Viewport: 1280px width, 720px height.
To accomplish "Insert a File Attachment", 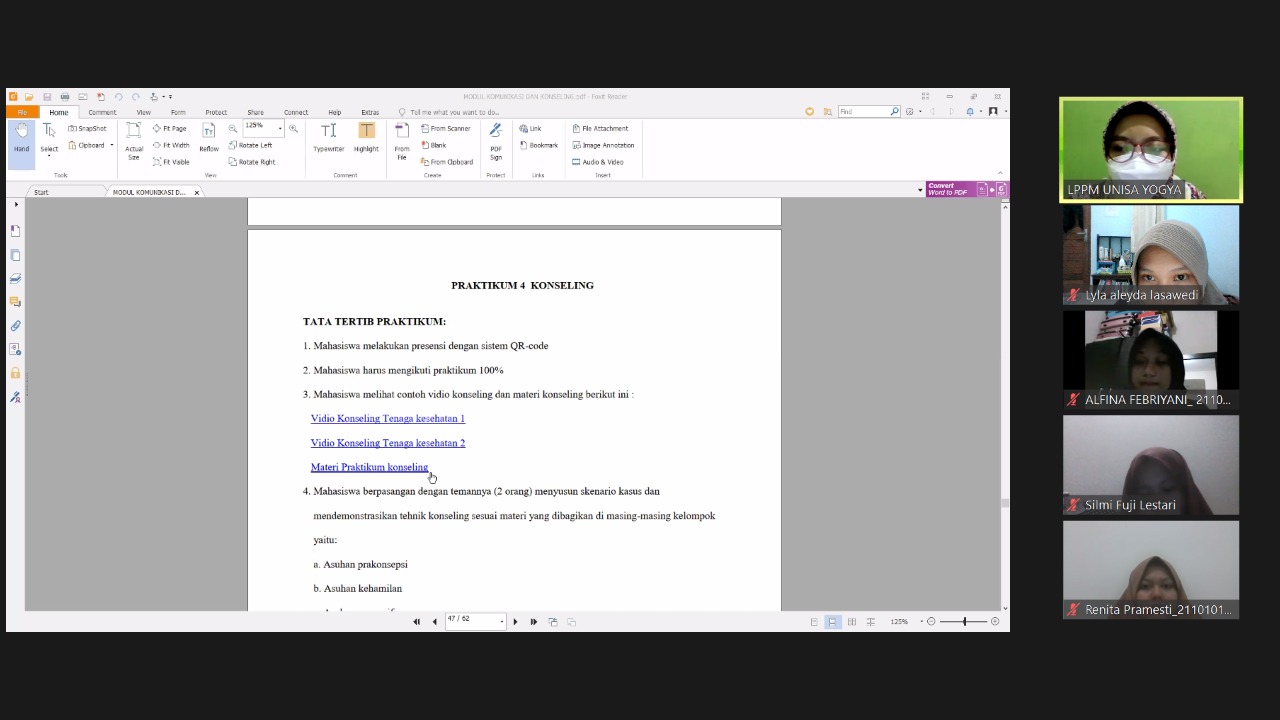I will point(600,128).
